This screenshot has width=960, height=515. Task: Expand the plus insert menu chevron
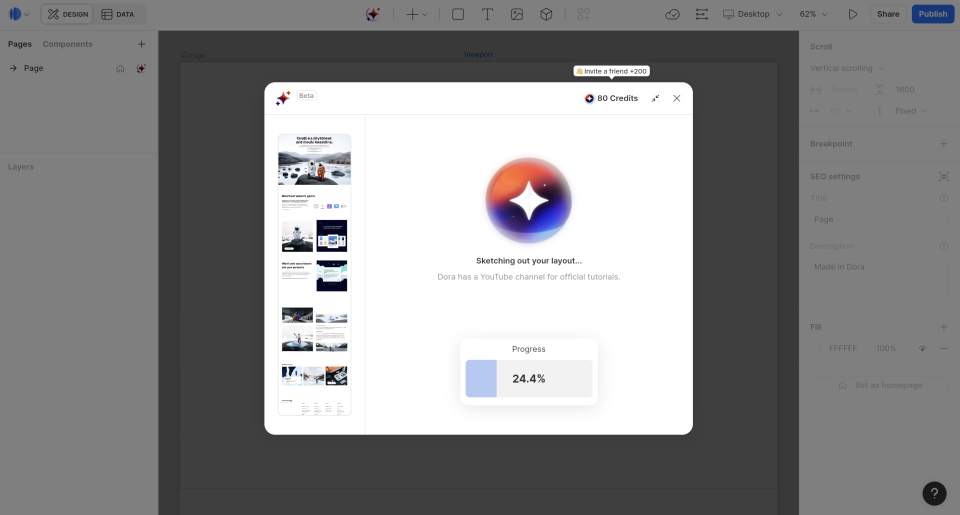click(424, 15)
